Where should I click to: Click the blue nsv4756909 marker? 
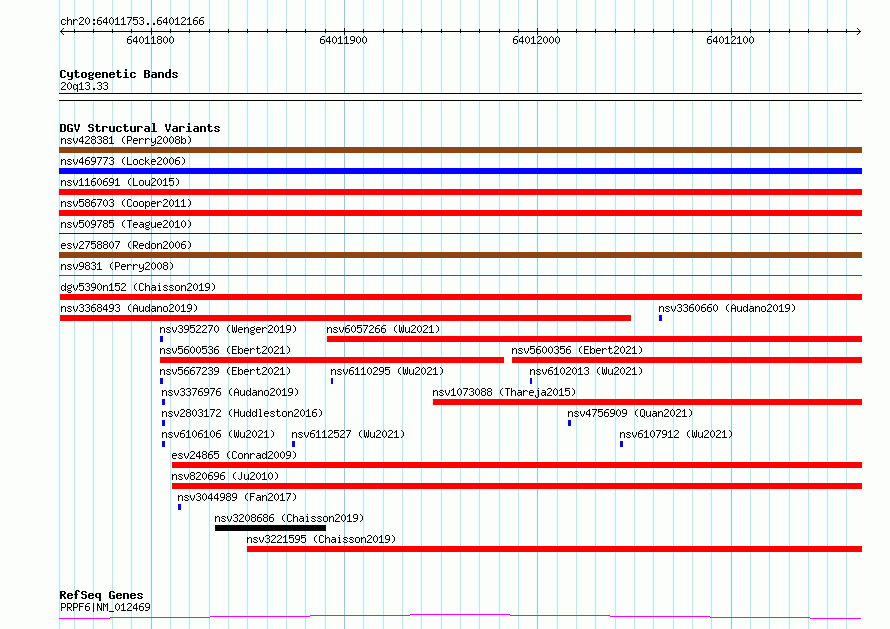click(569, 423)
